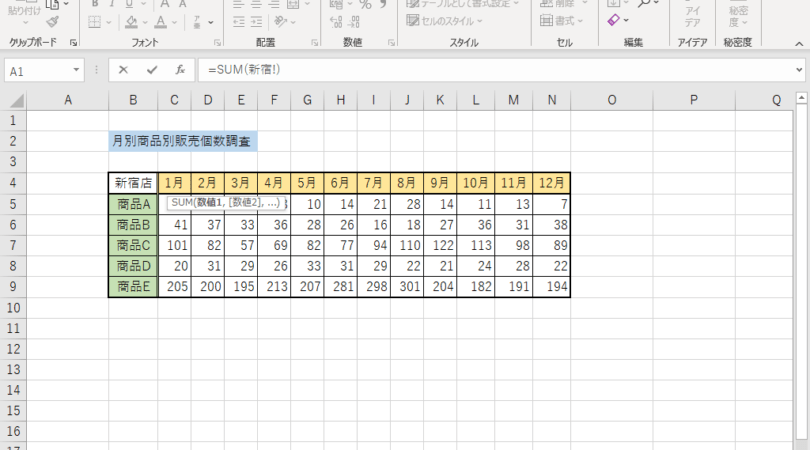Select all cells with corner triangle
This screenshot has height=450, width=810.
pyautogui.click(x=17, y=100)
